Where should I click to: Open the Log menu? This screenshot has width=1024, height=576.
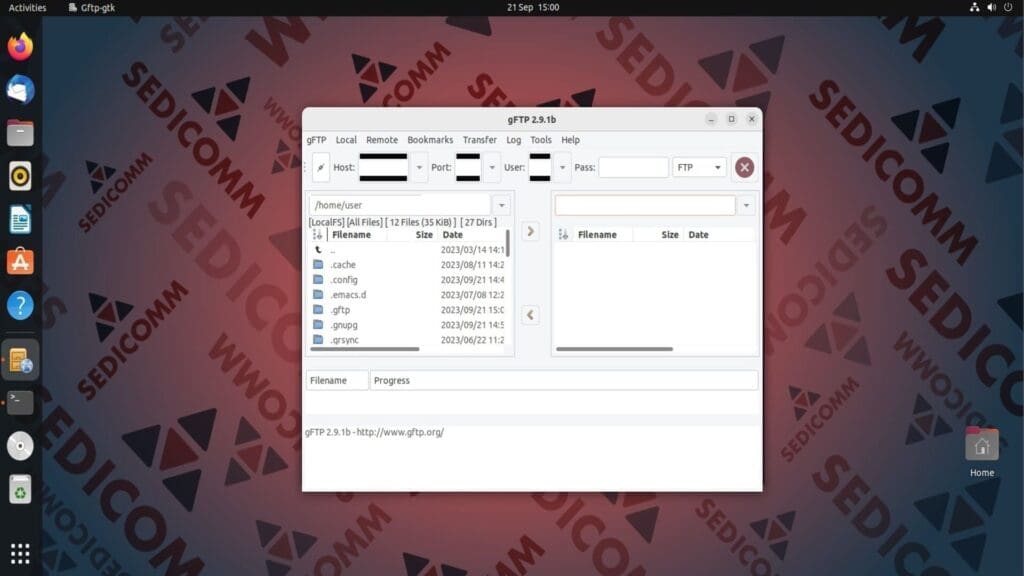point(514,140)
